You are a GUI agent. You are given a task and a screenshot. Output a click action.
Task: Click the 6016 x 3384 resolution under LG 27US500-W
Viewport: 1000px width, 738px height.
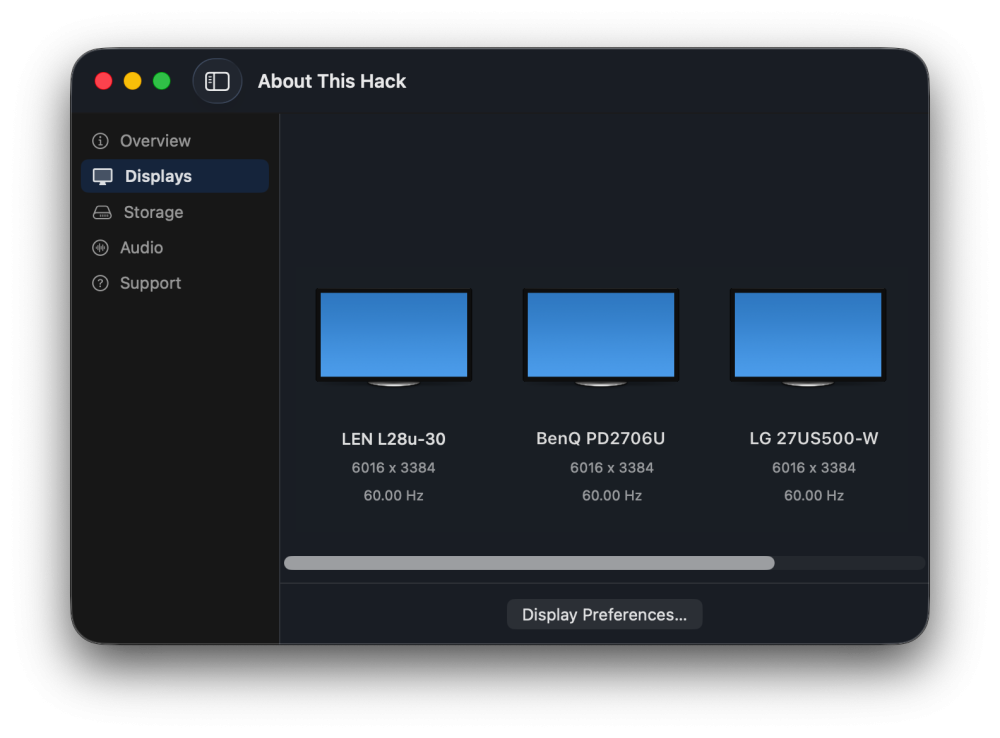[814, 468]
